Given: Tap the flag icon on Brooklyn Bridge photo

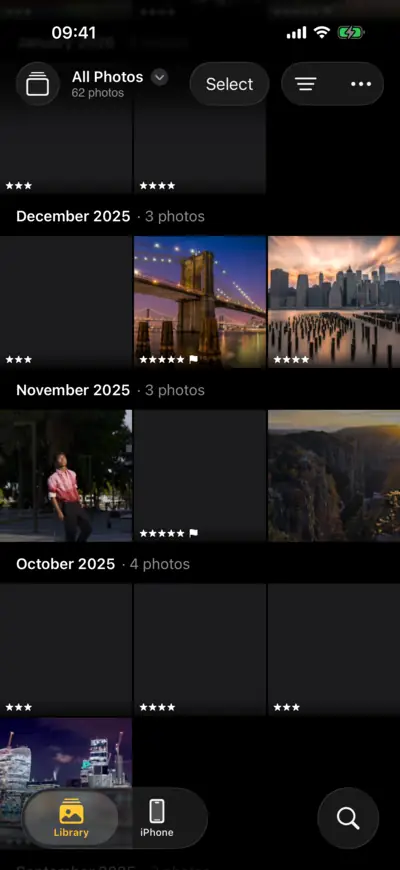Looking at the screenshot, I should pyautogui.click(x=193, y=360).
